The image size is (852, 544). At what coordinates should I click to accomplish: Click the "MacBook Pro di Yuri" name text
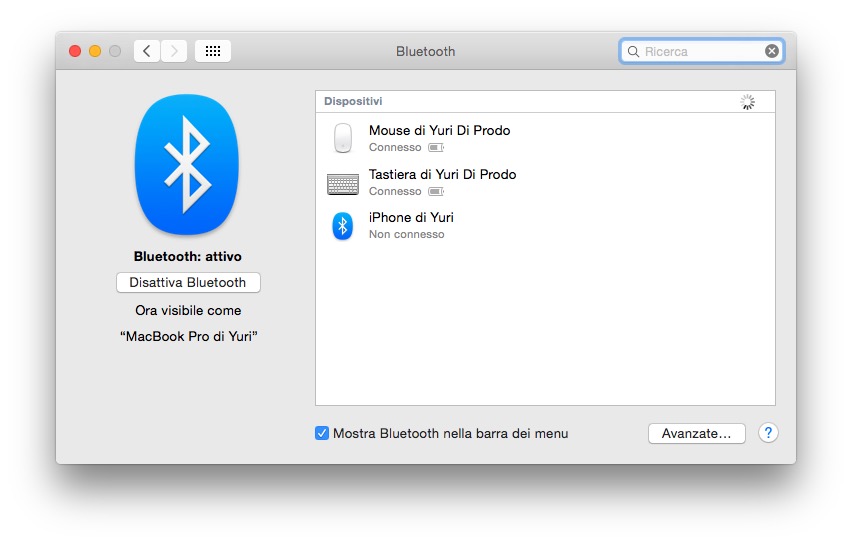coord(189,336)
